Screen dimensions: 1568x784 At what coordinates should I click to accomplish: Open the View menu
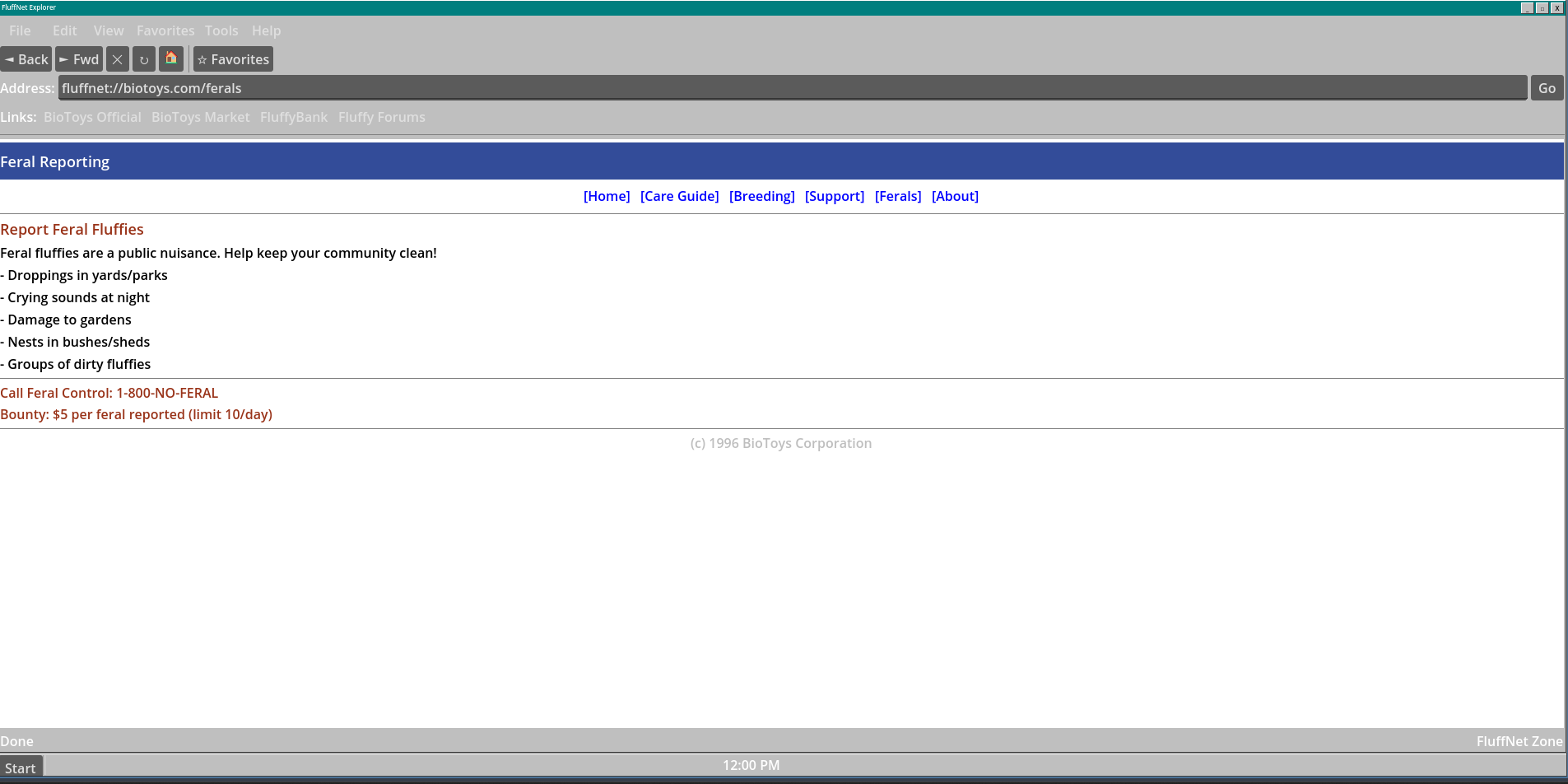click(109, 30)
